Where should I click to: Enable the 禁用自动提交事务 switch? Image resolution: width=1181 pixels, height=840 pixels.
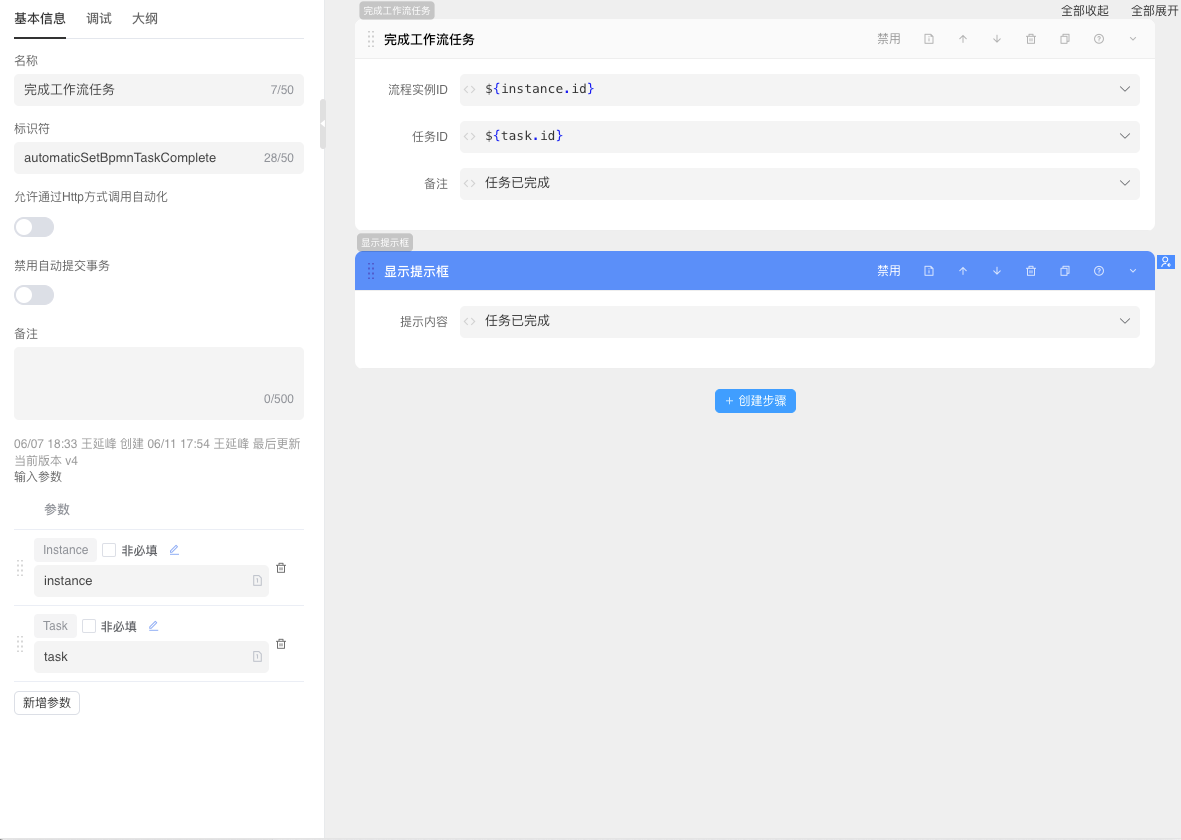pyautogui.click(x=34, y=295)
